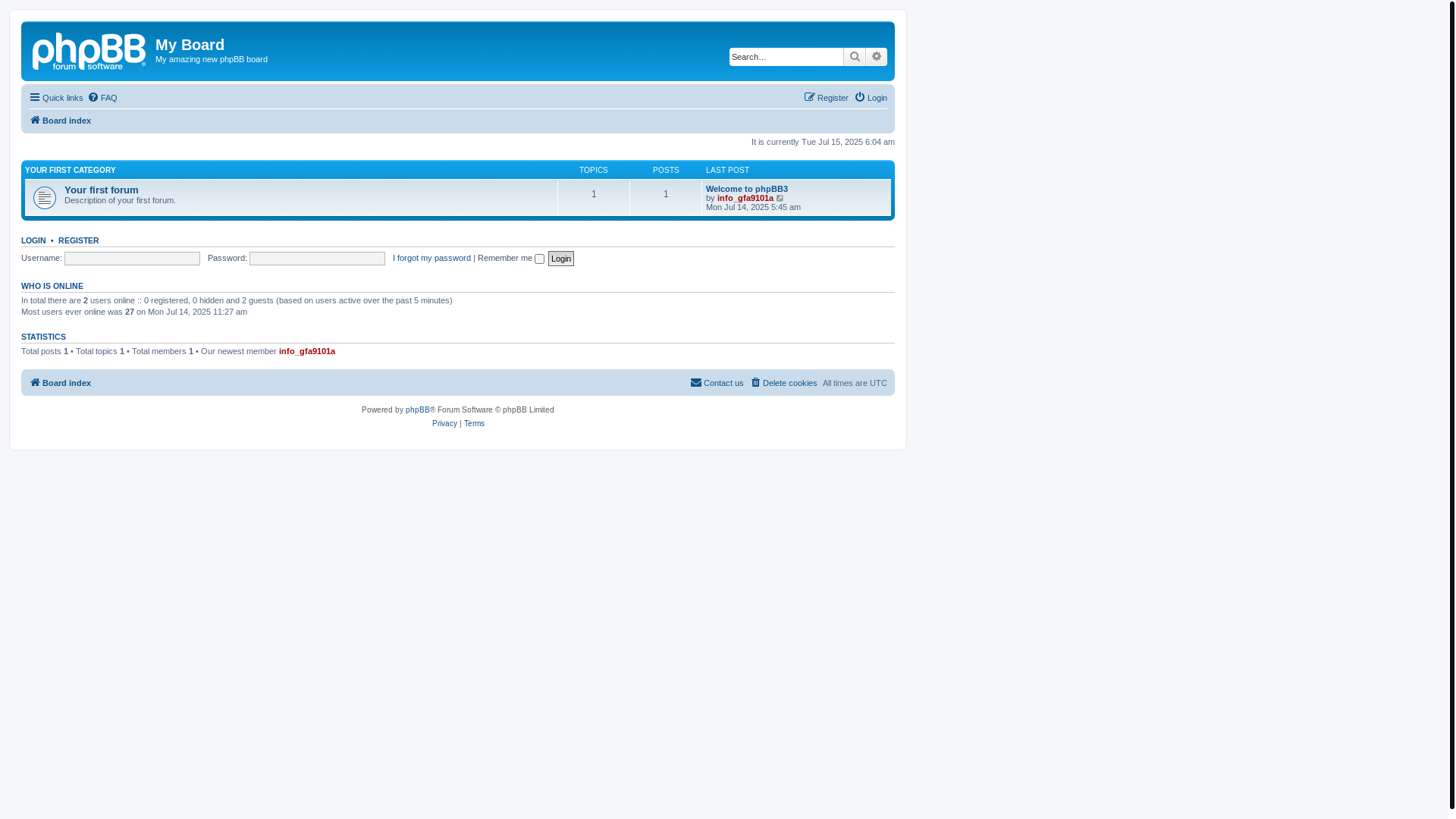Toggle the Remember me checkbox
This screenshot has height=819, width=1456.
point(540,259)
